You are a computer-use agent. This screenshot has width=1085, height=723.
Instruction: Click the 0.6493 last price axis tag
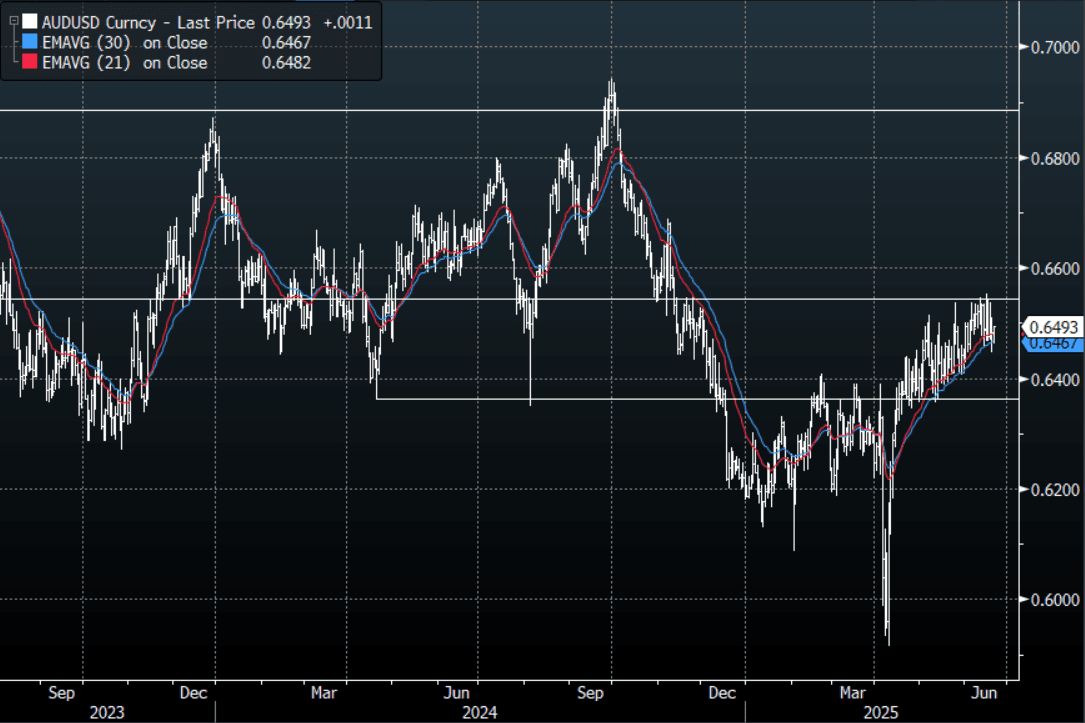1052,327
